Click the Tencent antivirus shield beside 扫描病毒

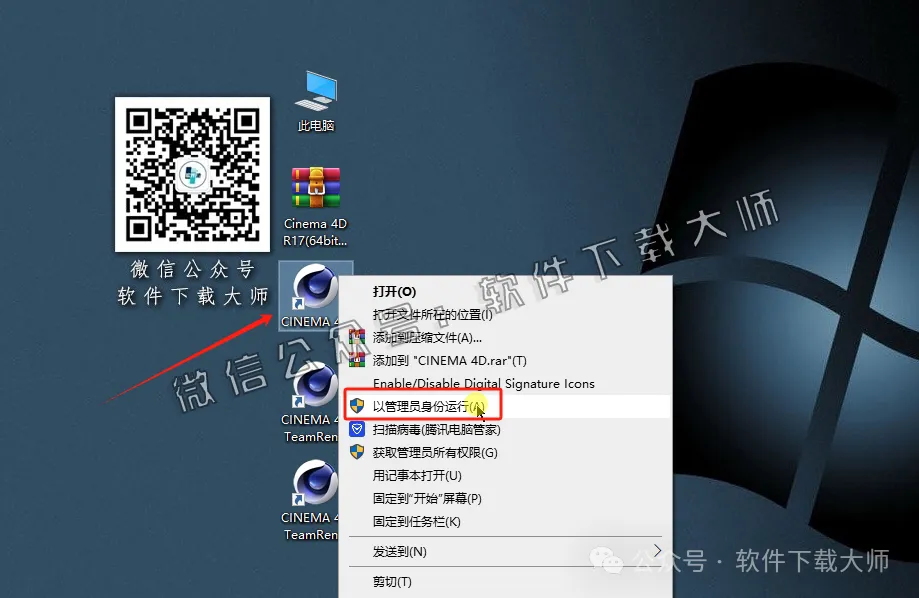tap(359, 429)
